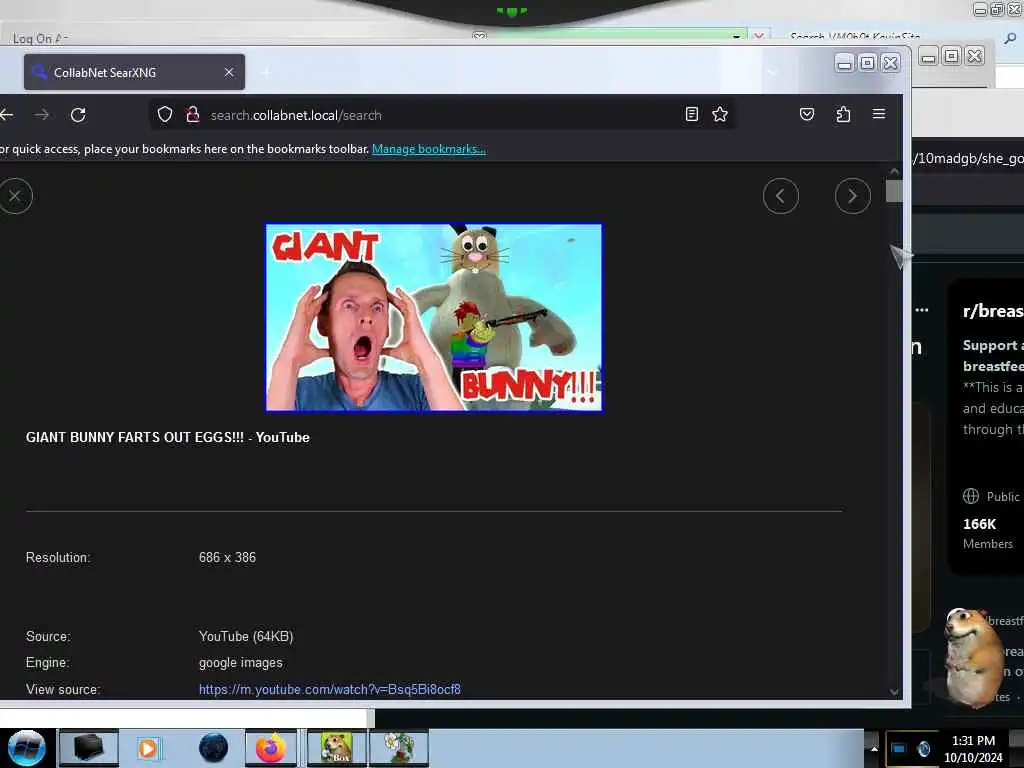1024x768 pixels.
Task: Click the Public label in Reddit sidebar
Action: (x=1003, y=497)
